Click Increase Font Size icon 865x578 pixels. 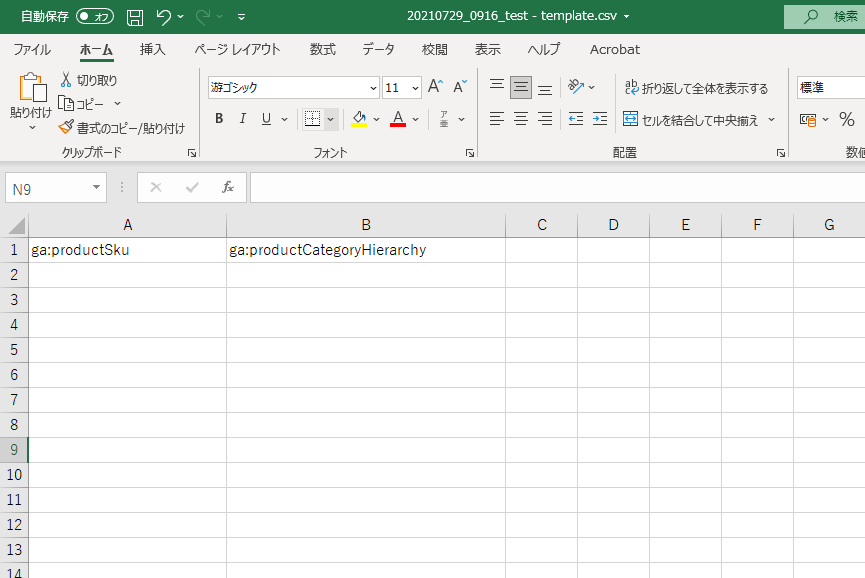435,87
